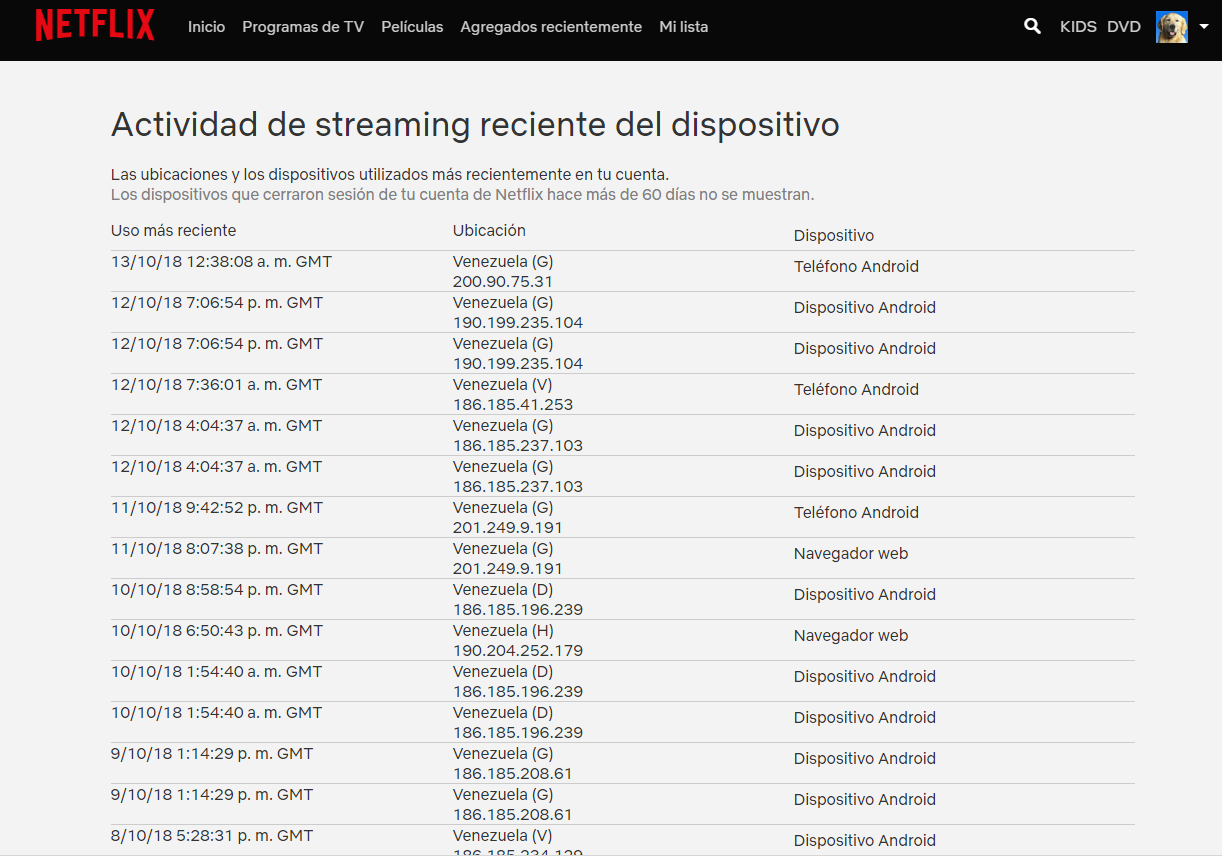Screen dimensions: 1222x858
Task: Select IP address 190.204.252.179
Action: point(518,651)
